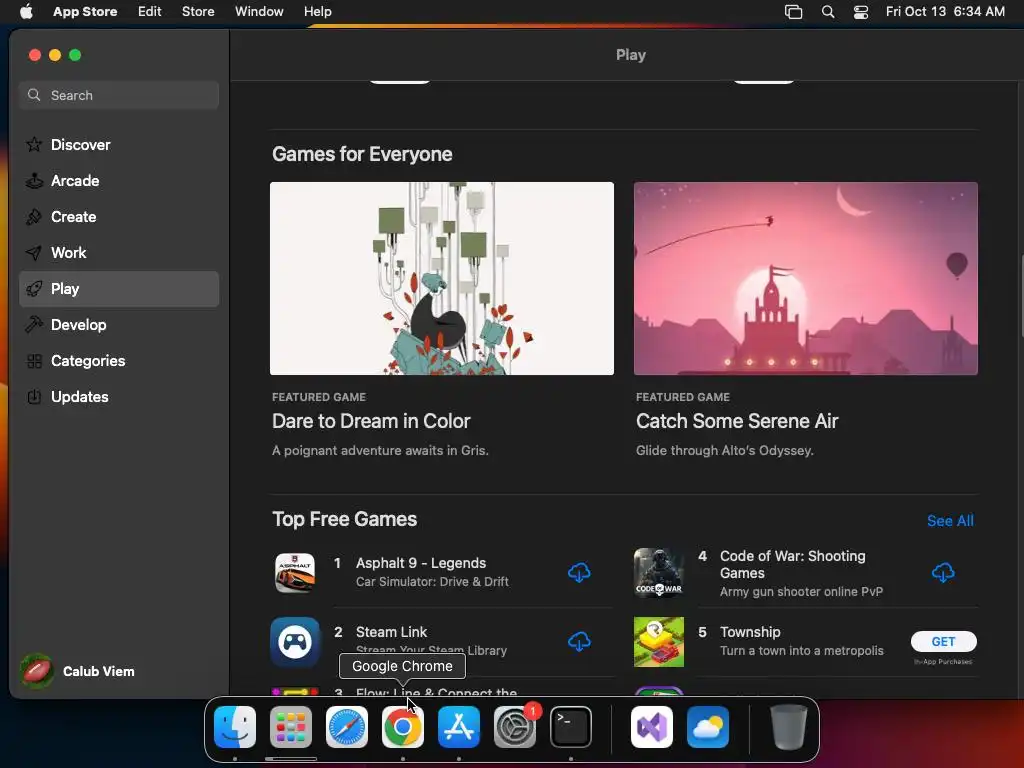1024x768 pixels.
Task: Open the Catch Some Serene Air story
Action: point(737,421)
